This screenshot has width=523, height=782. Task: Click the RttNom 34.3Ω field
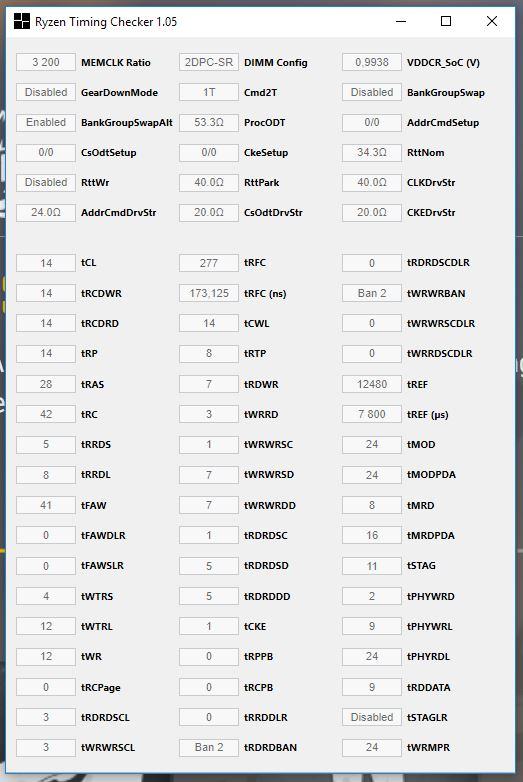click(x=372, y=152)
